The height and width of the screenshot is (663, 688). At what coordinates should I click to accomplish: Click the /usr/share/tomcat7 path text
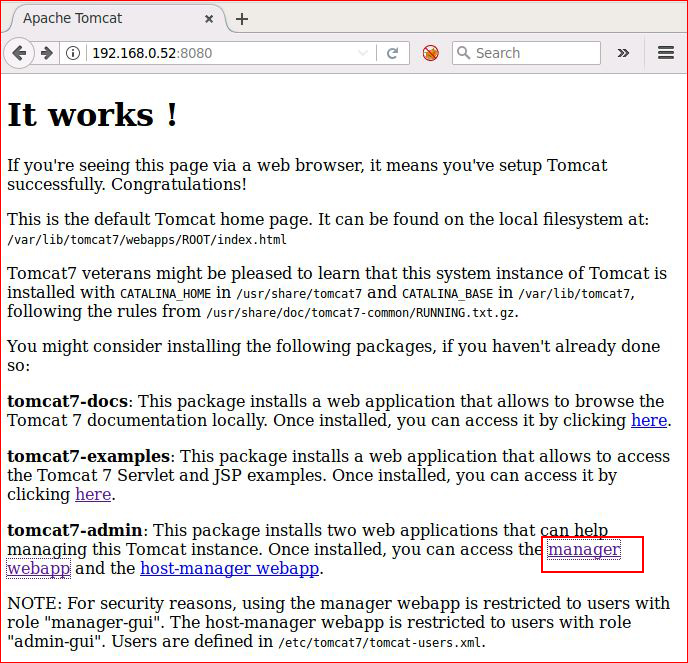299,294
